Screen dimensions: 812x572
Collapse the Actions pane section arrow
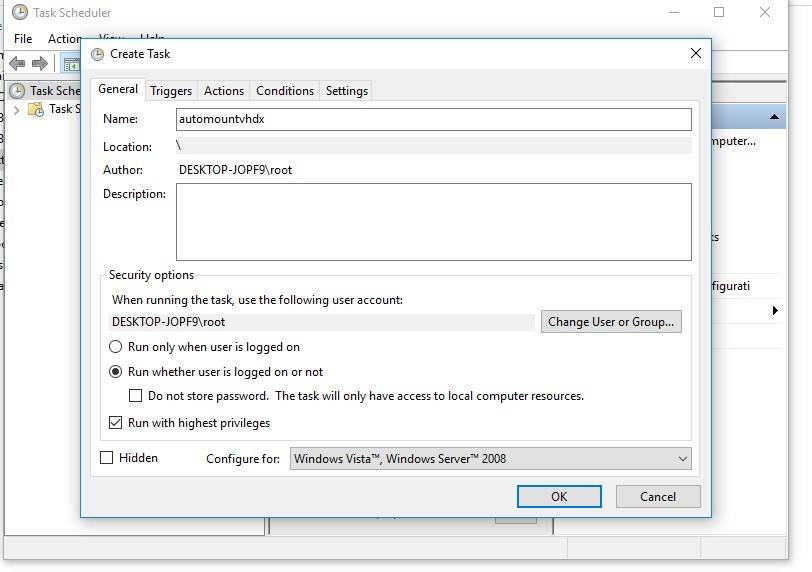coord(775,117)
